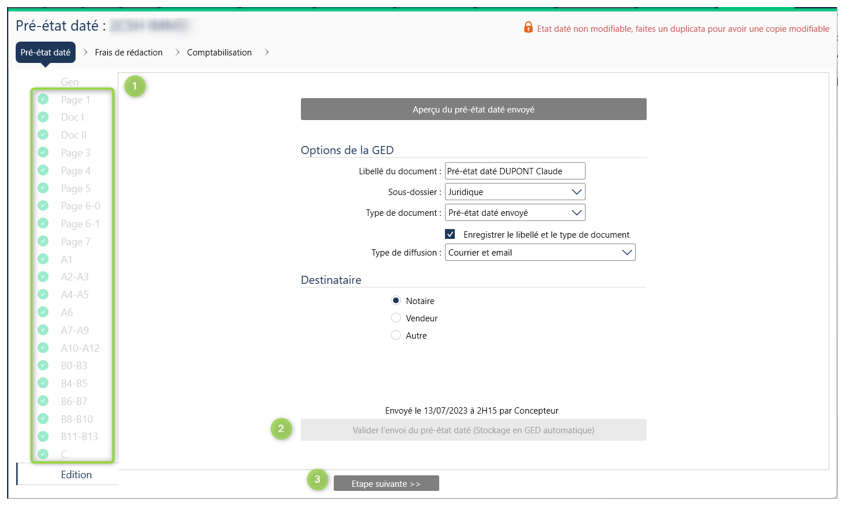Click the green check icon beside A1
The height and width of the screenshot is (510, 857).
pyautogui.click(x=43, y=259)
